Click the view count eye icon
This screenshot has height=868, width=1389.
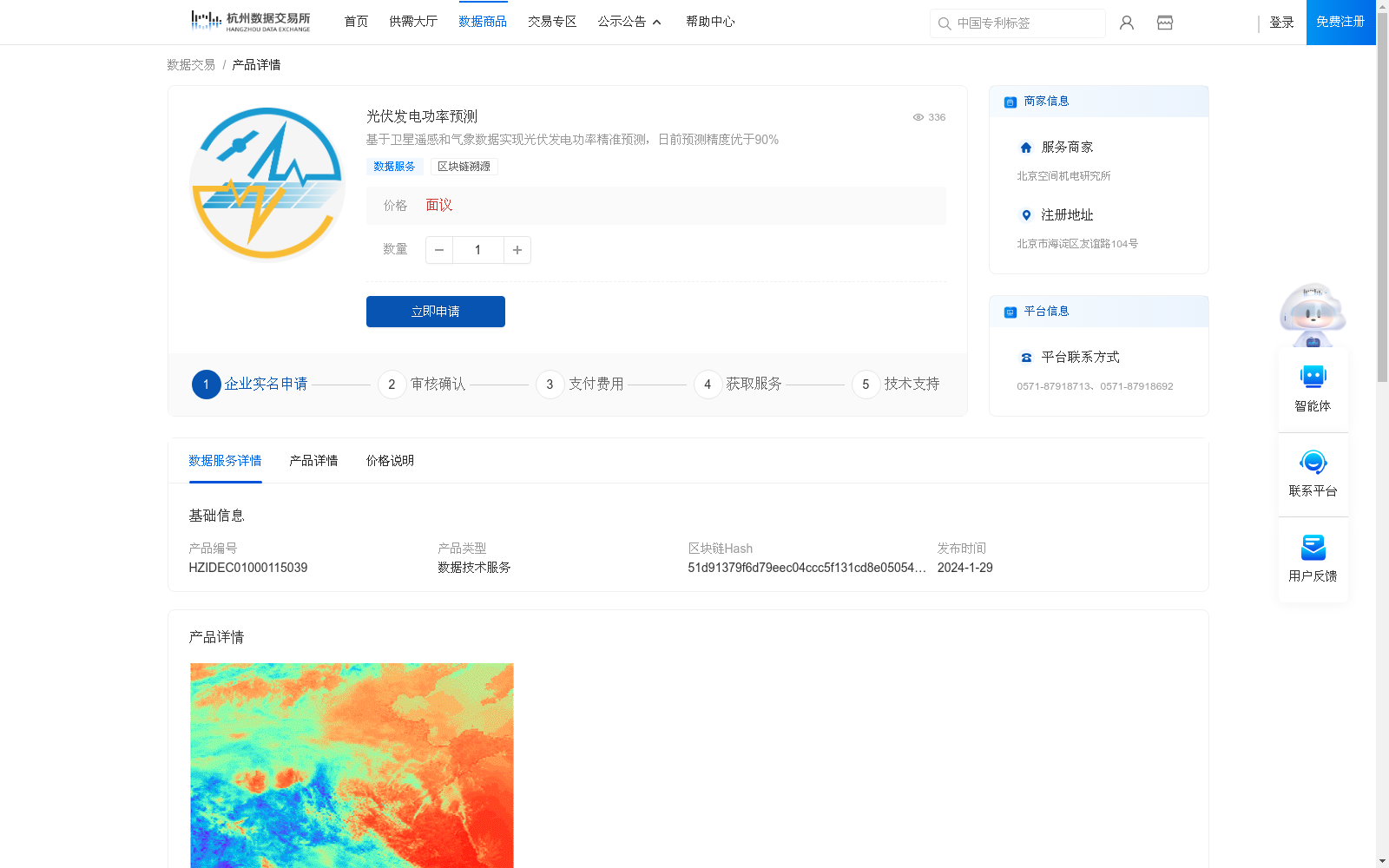coord(918,117)
